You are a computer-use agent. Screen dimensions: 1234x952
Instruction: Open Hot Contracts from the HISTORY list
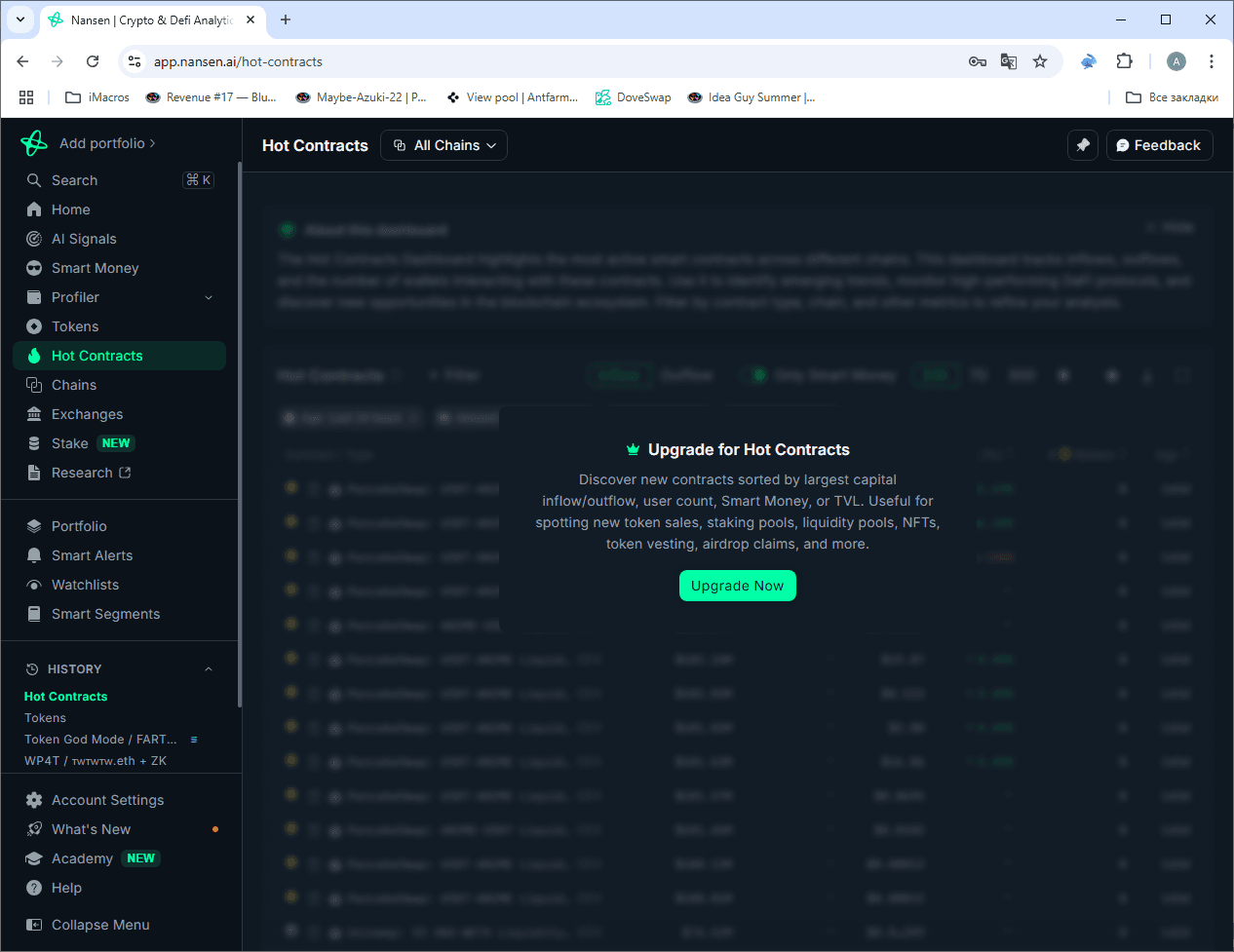66,697
